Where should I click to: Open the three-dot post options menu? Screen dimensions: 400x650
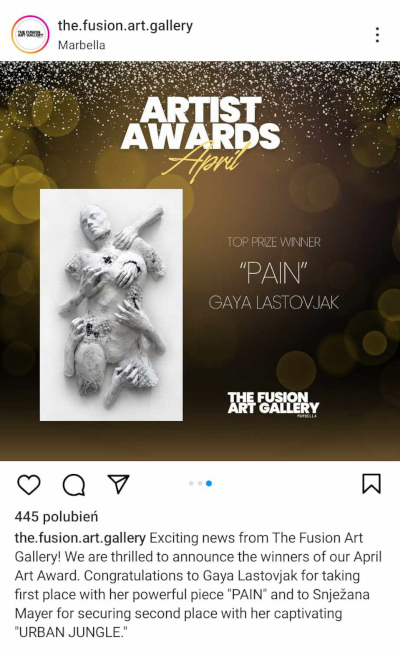coord(377,35)
